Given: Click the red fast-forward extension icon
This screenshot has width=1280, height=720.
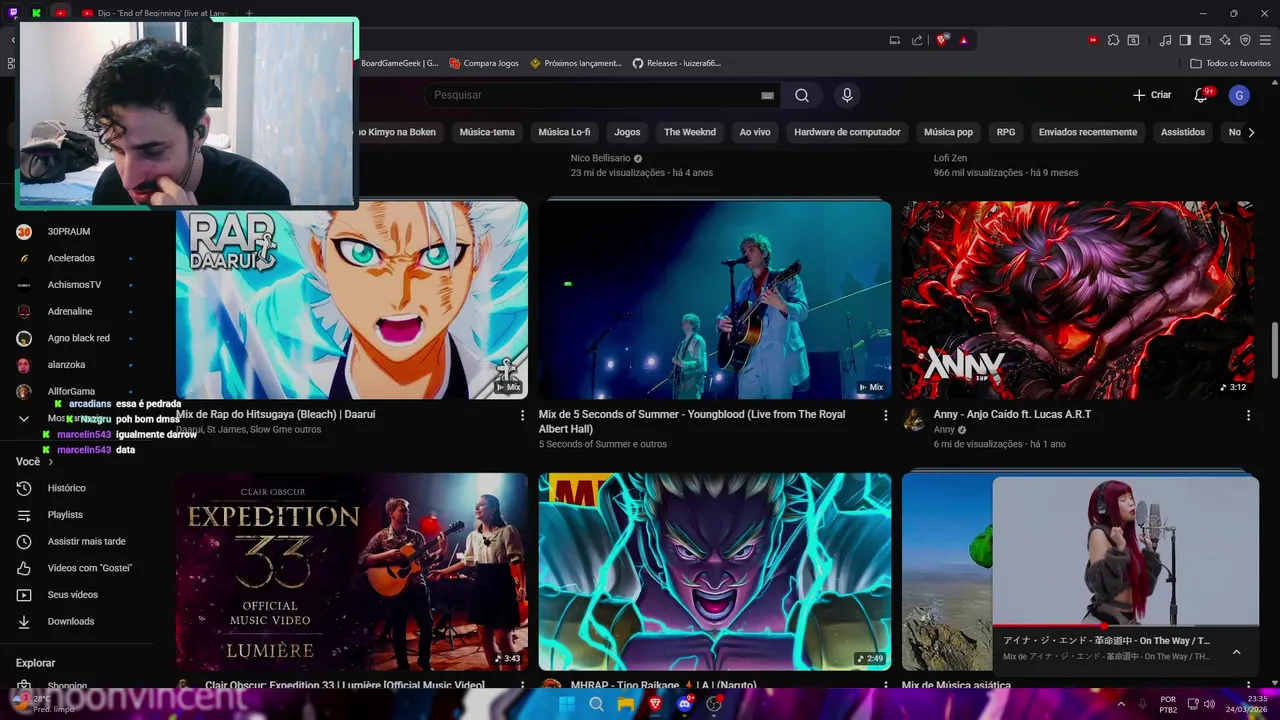Looking at the screenshot, I should [x=1093, y=40].
